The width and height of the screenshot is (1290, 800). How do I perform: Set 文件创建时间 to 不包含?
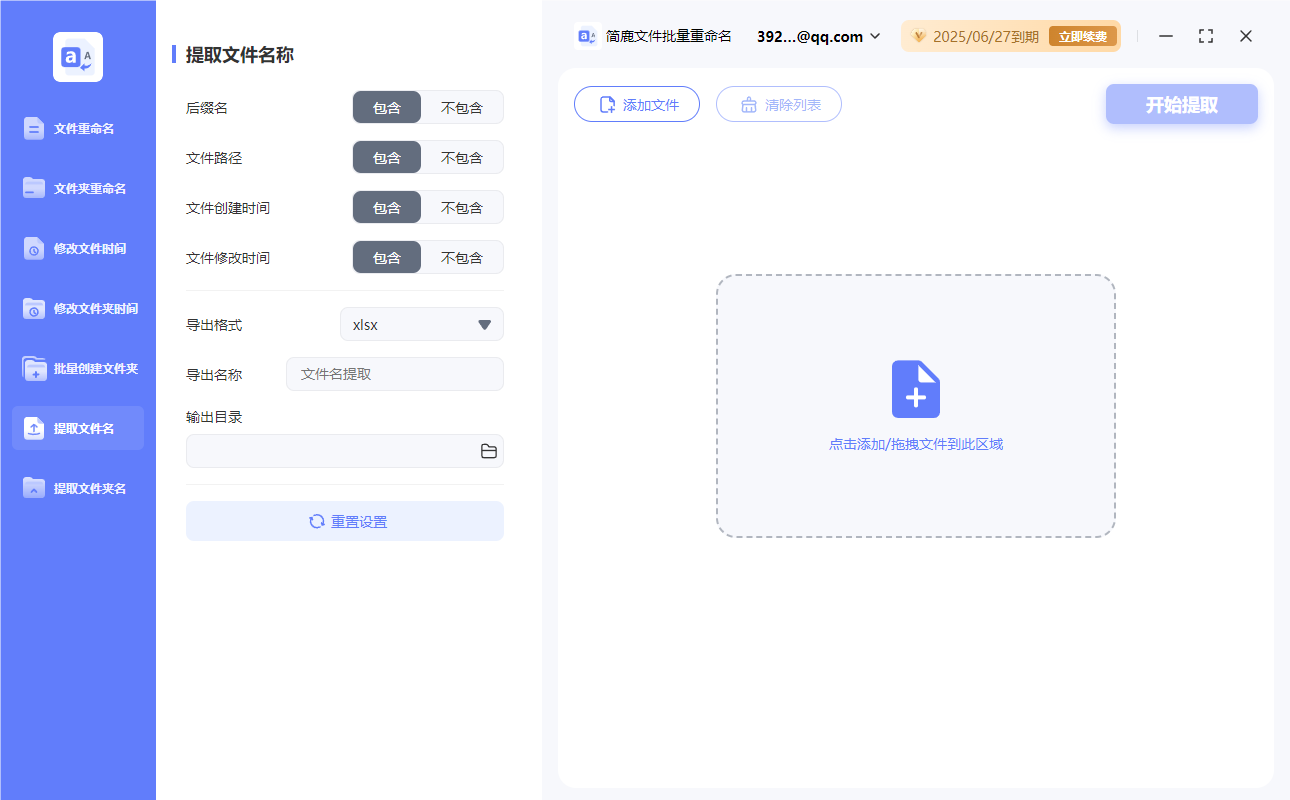[x=463, y=207]
